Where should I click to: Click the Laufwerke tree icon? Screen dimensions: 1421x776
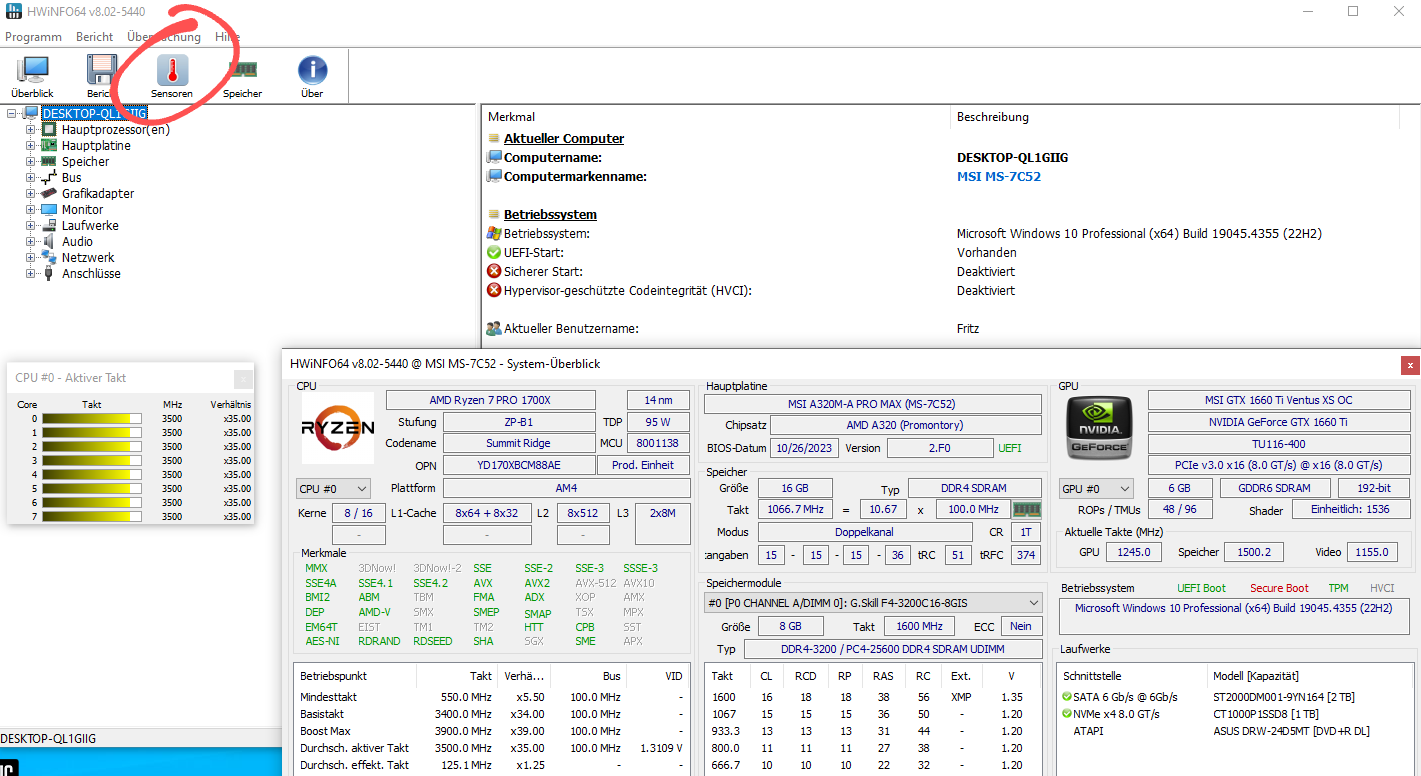point(49,225)
